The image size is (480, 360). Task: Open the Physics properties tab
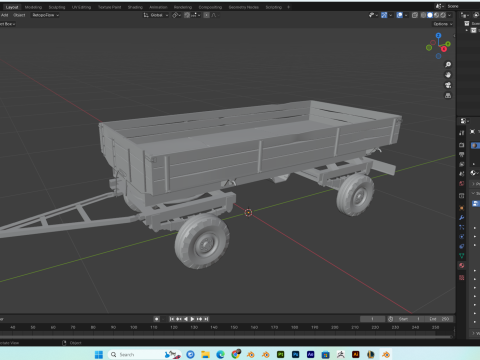point(462,237)
